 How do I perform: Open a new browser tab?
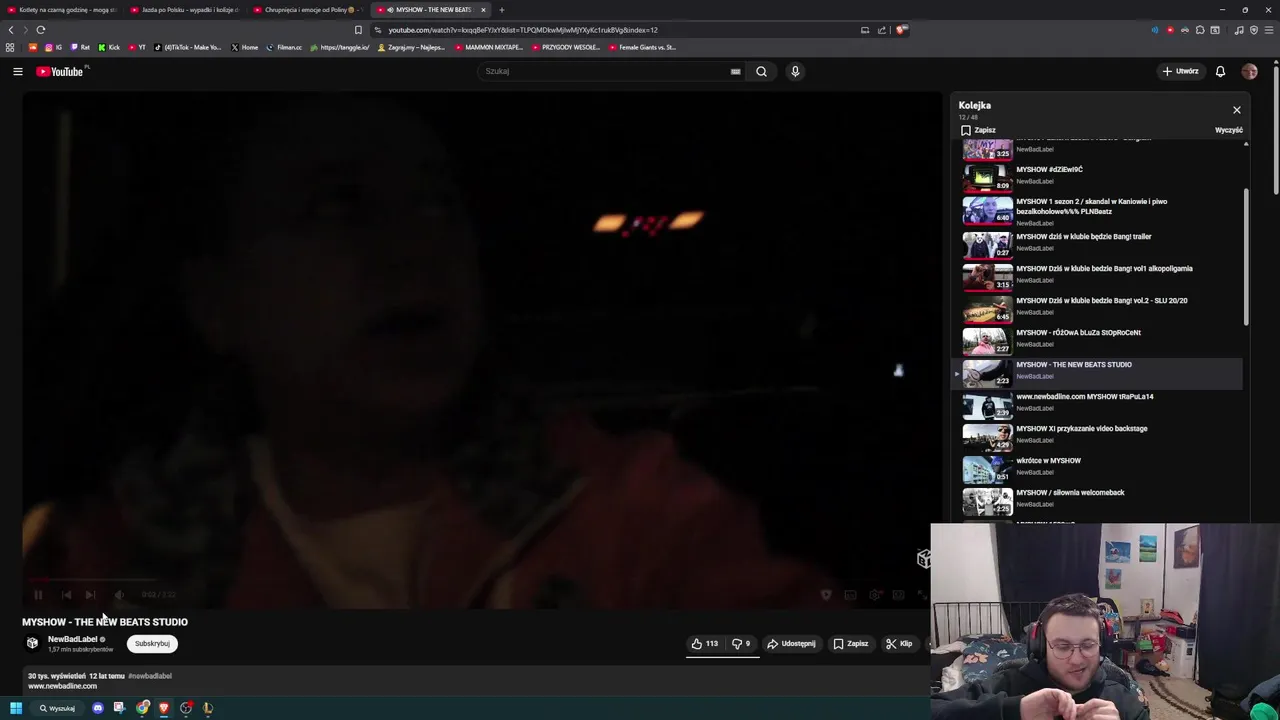coord(502,10)
